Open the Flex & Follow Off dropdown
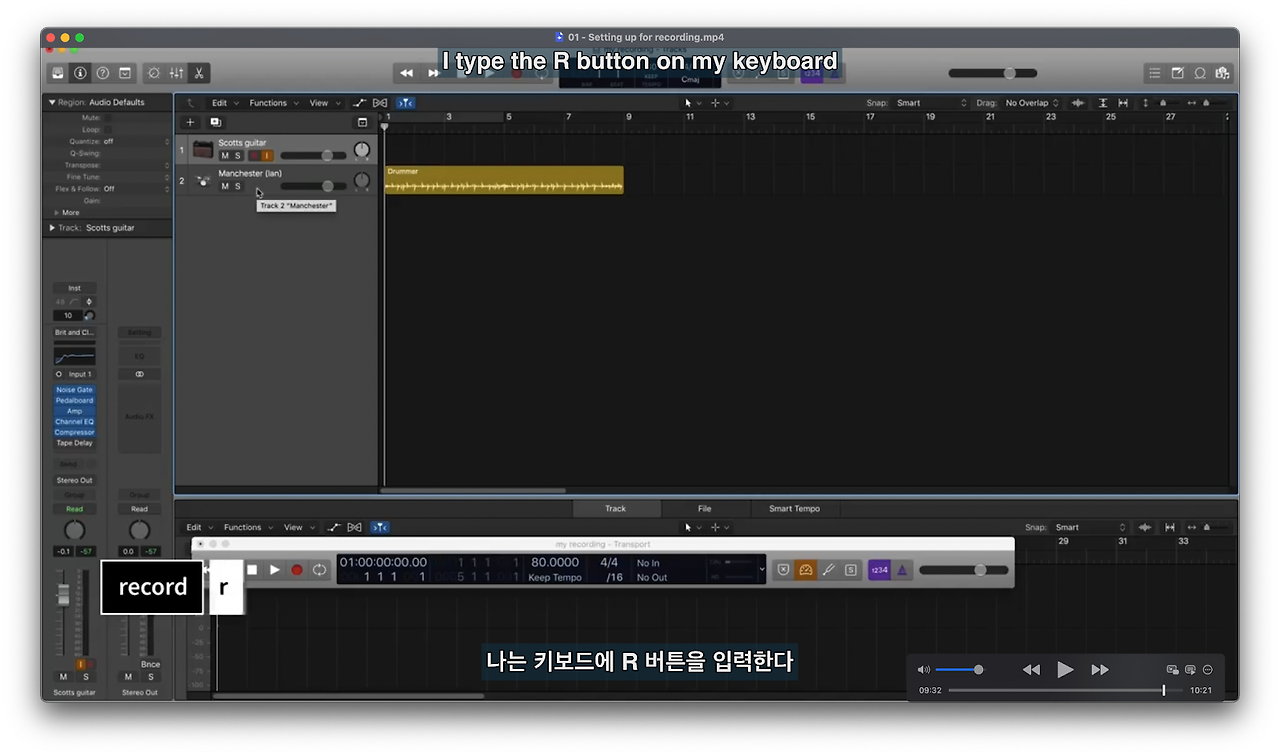1280x756 pixels. [x=136, y=189]
